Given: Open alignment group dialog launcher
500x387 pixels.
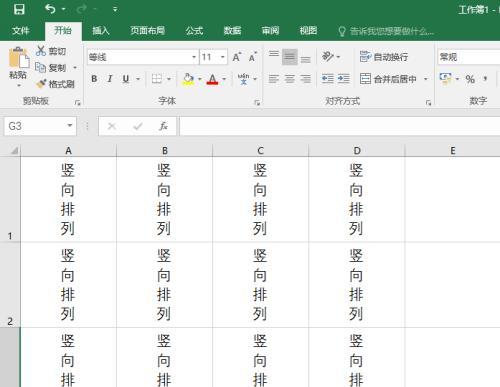Looking at the screenshot, I should [x=428, y=103].
